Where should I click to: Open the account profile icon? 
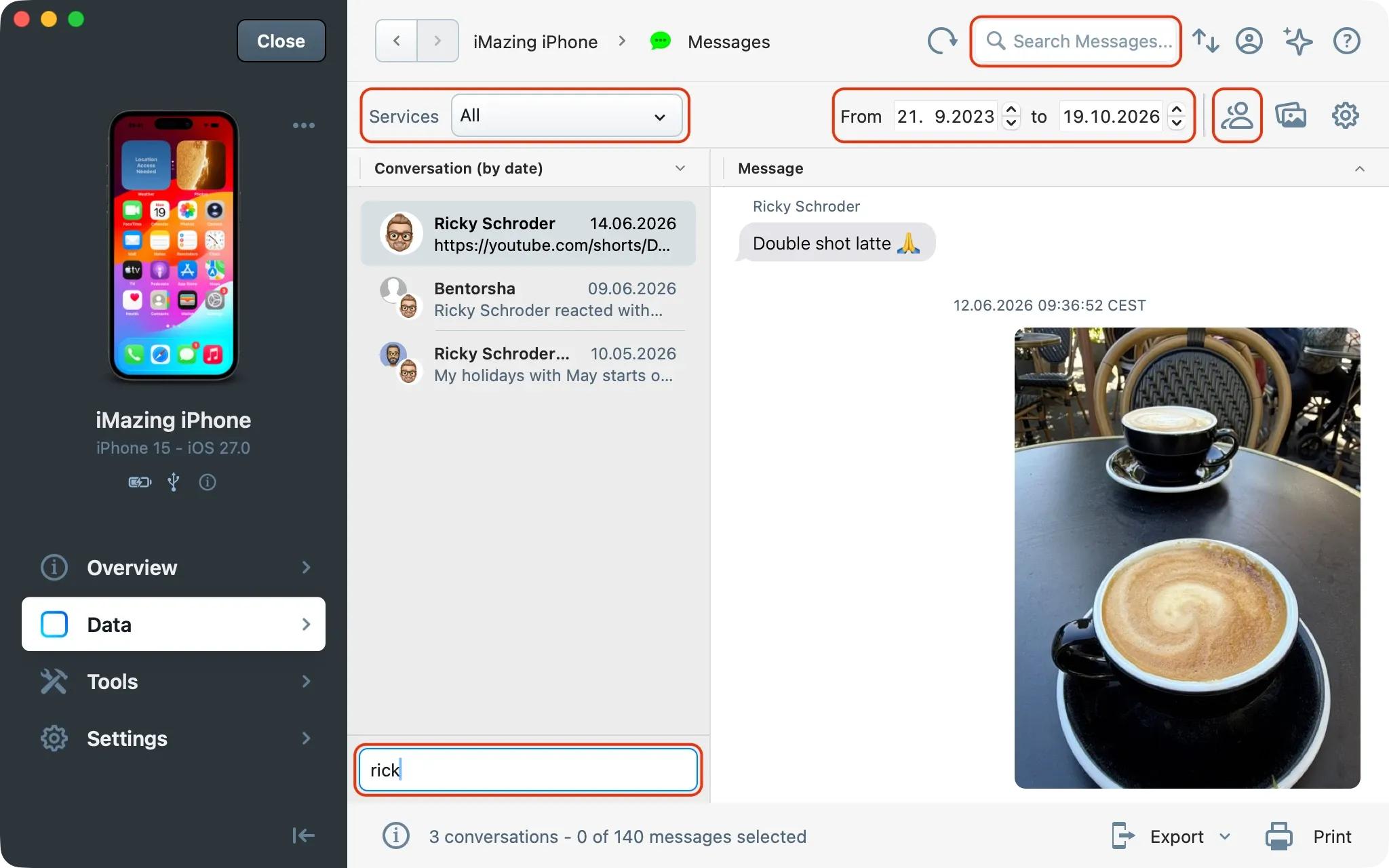click(x=1249, y=41)
